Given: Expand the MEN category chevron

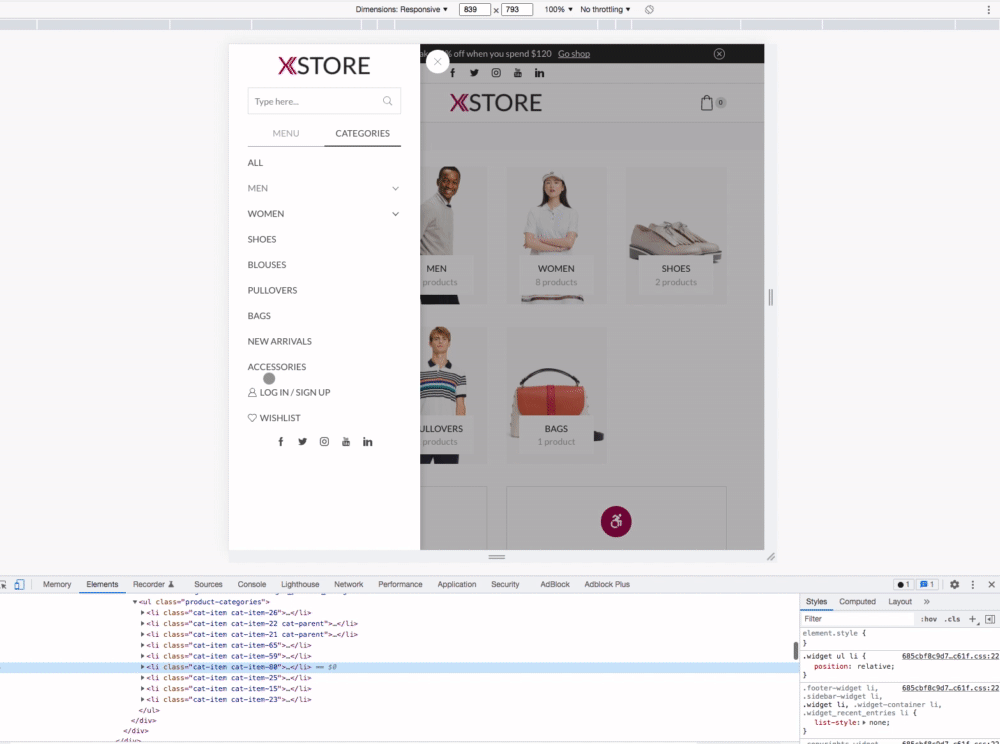Looking at the screenshot, I should click(x=395, y=188).
